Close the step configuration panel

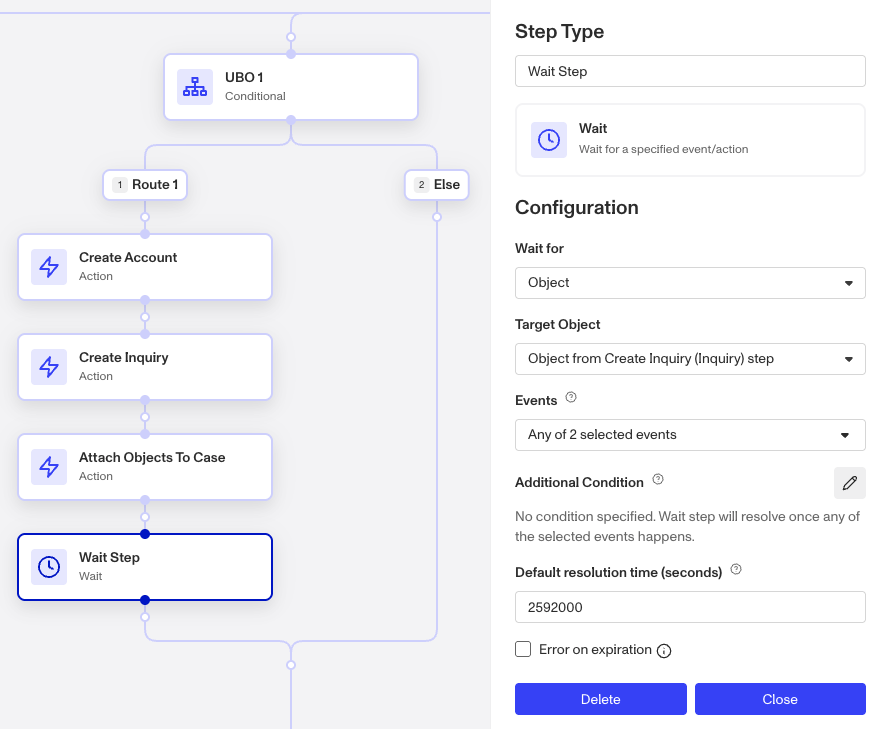pyautogui.click(x=780, y=699)
